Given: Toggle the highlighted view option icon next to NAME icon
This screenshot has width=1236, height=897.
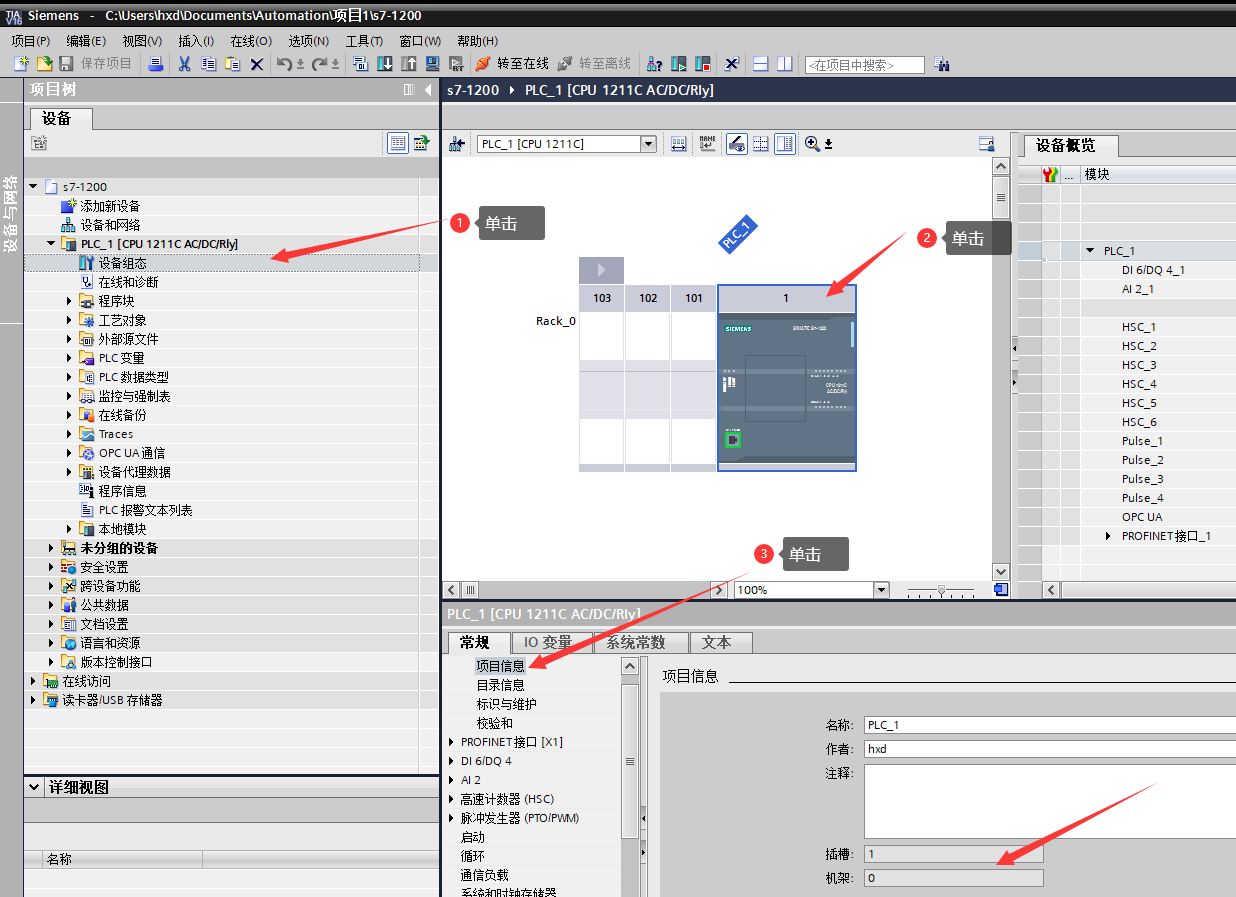Looking at the screenshot, I should (737, 144).
